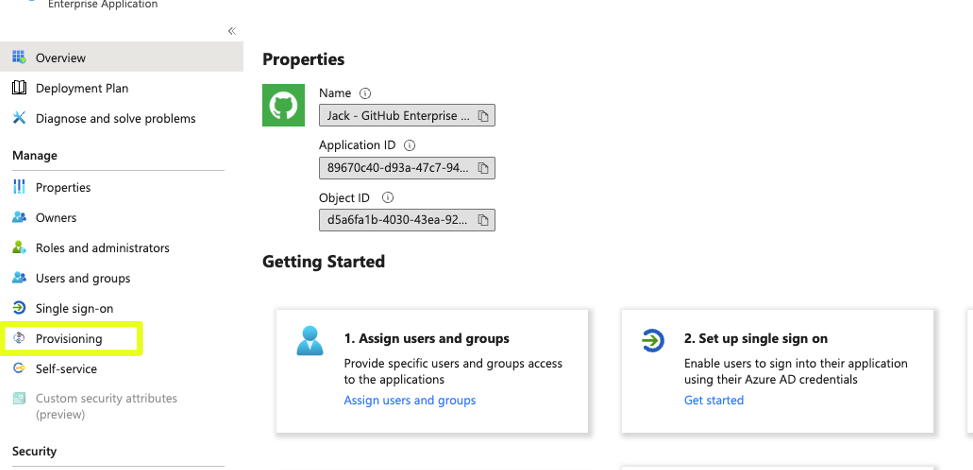Viewport: 973px width, 470px height.
Task: Click the Object ID info icon
Action: (388, 197)
